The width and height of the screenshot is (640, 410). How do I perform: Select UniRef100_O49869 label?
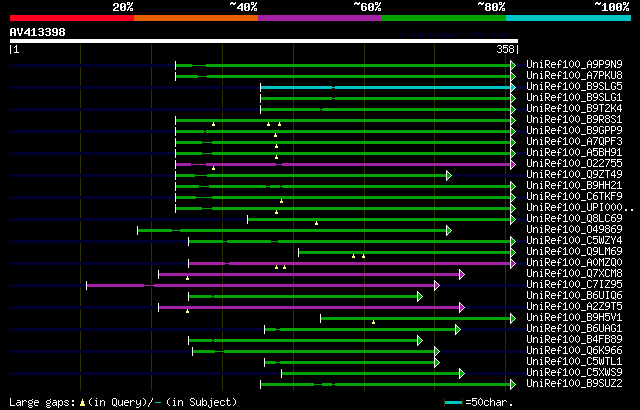[574, 230]
